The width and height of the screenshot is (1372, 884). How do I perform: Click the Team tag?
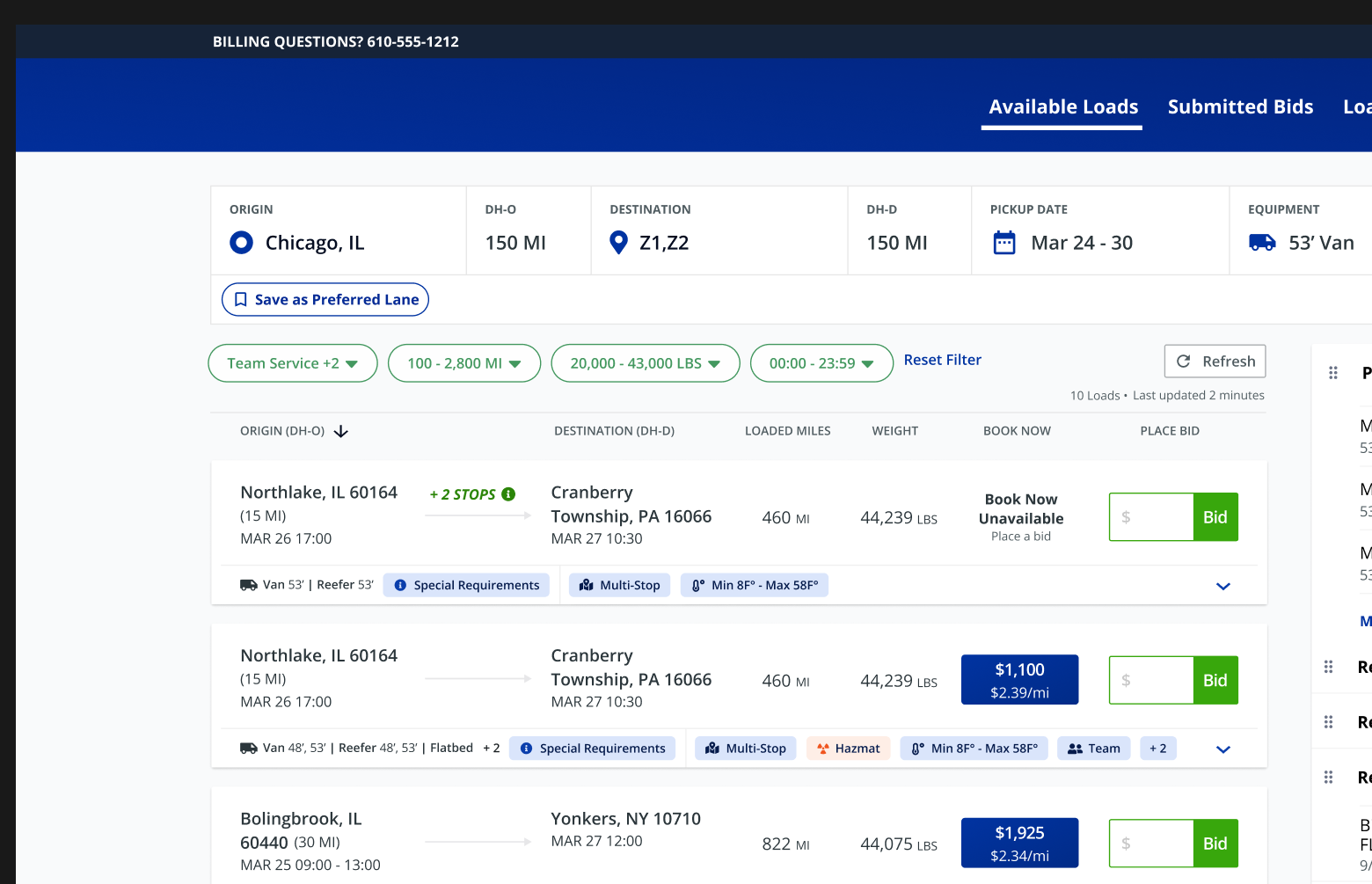click(1093, 749)
